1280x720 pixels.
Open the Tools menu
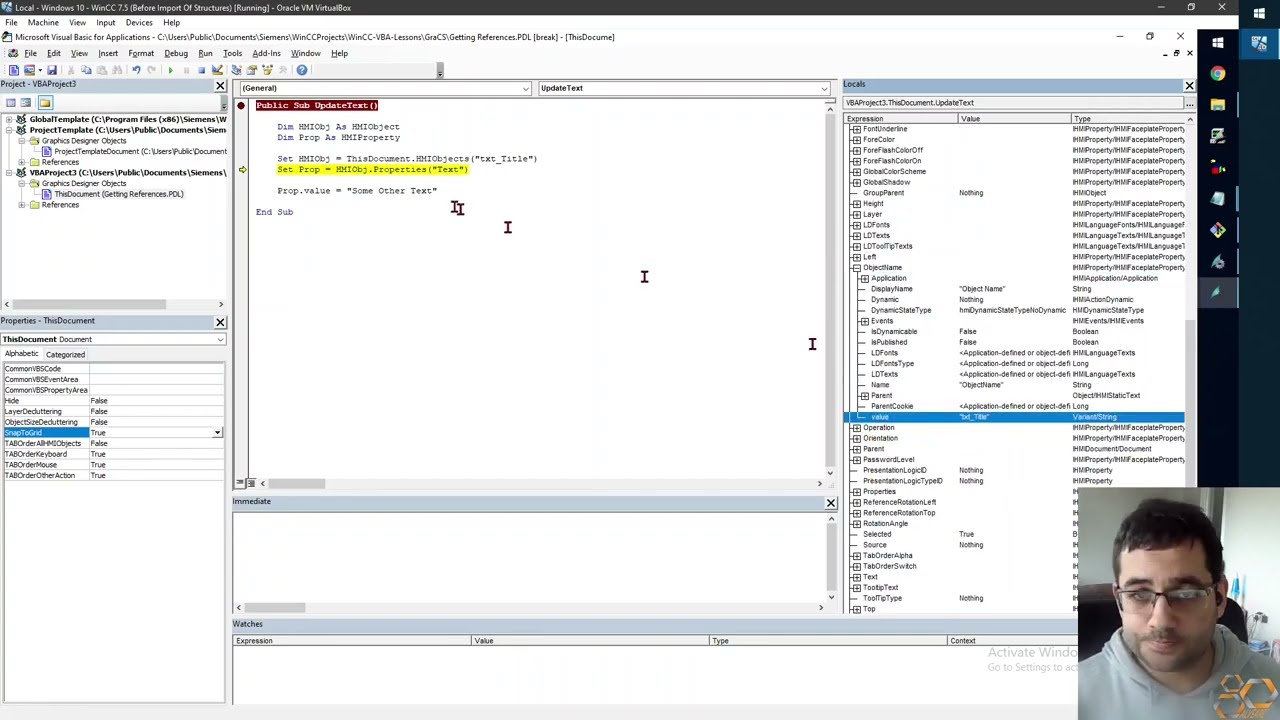pyautogui.click(x=232, y=53)
